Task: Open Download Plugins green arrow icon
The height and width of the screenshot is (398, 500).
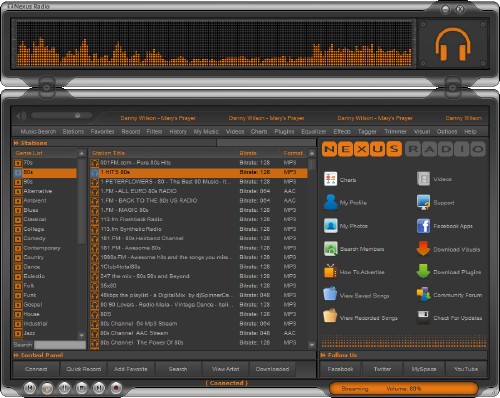Action: pos(423,271)
